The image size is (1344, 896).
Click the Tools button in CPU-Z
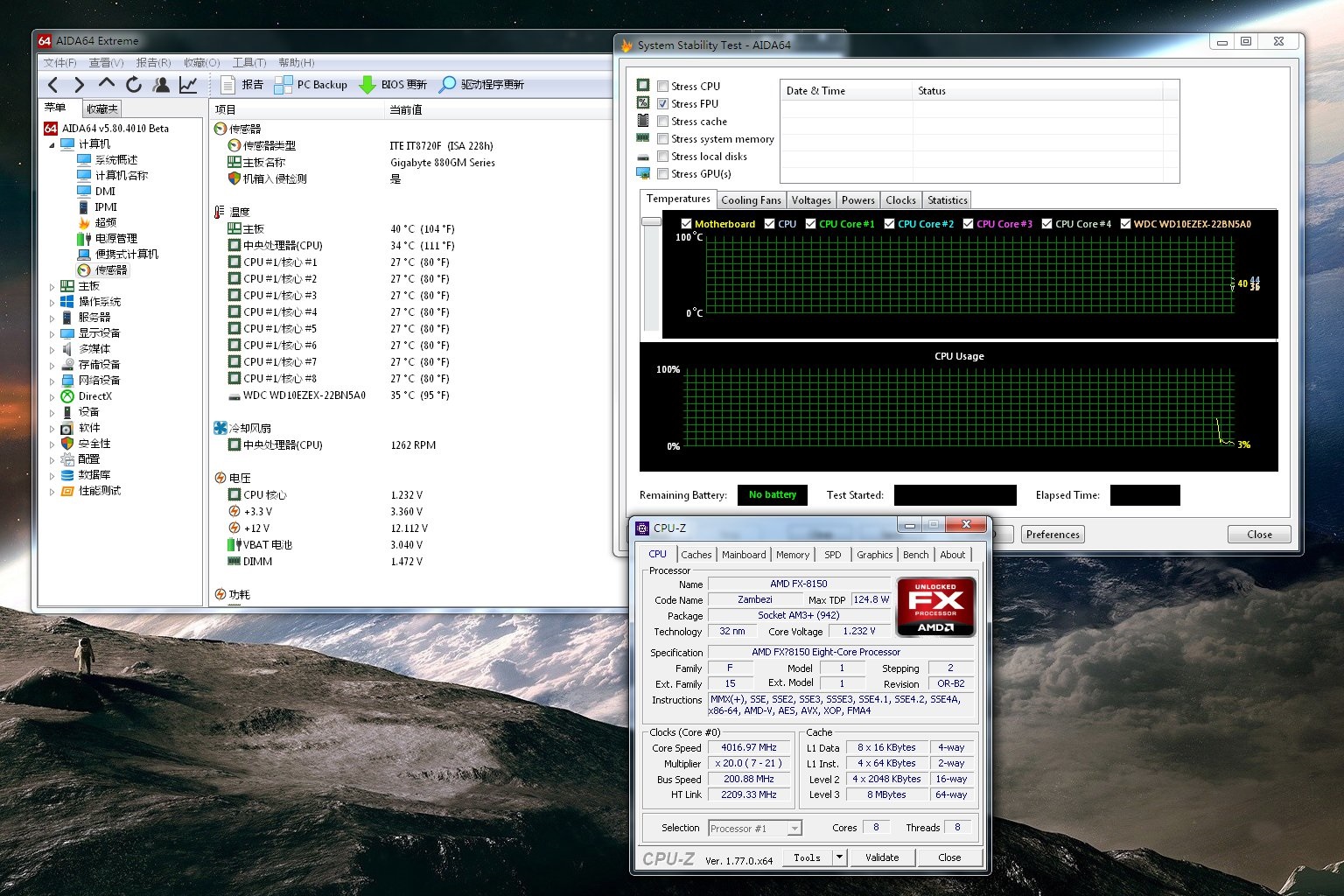[807, 857]
